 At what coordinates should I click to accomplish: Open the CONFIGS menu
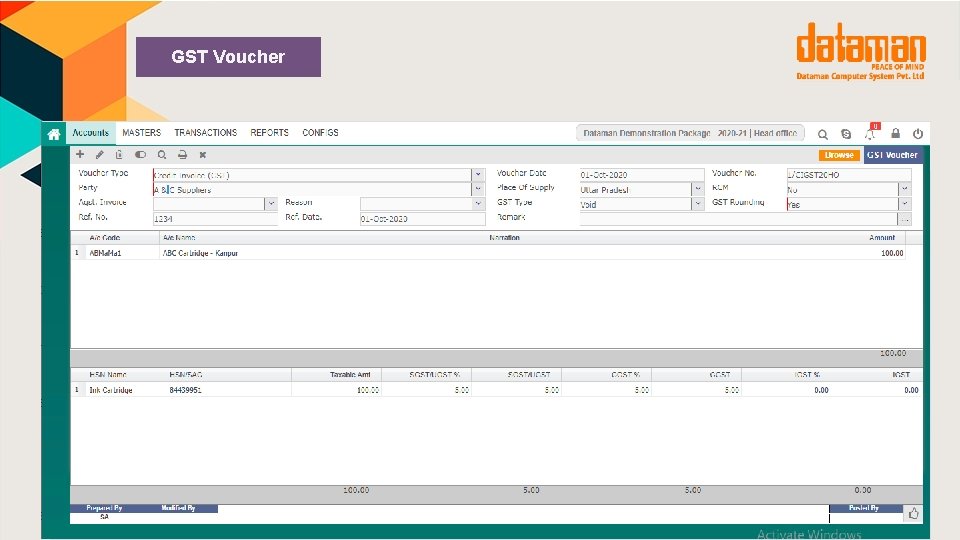pyautogui.click(x=320, y=133)
